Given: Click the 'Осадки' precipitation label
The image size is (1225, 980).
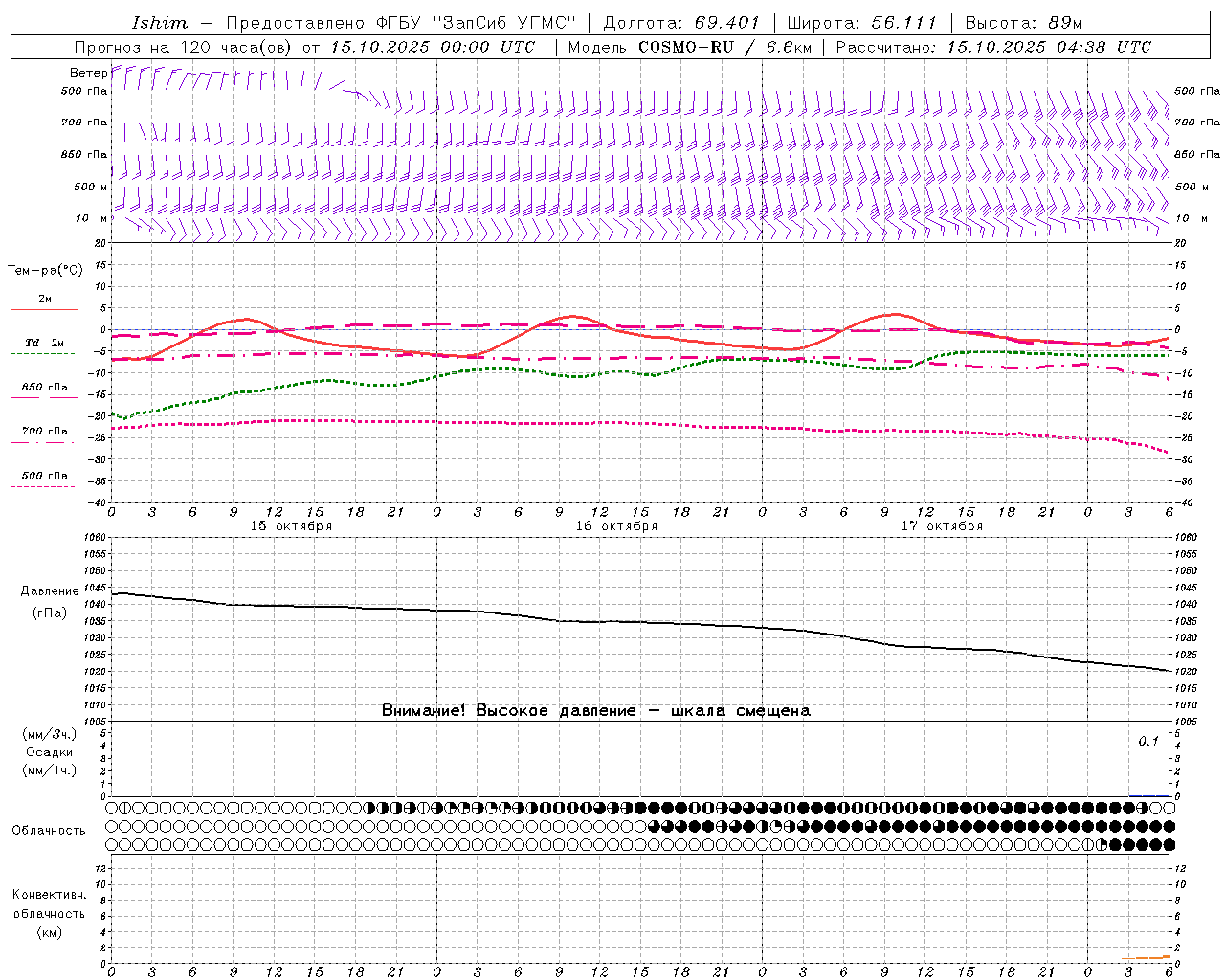Looking at the screenshot, I should coord(50,752).
